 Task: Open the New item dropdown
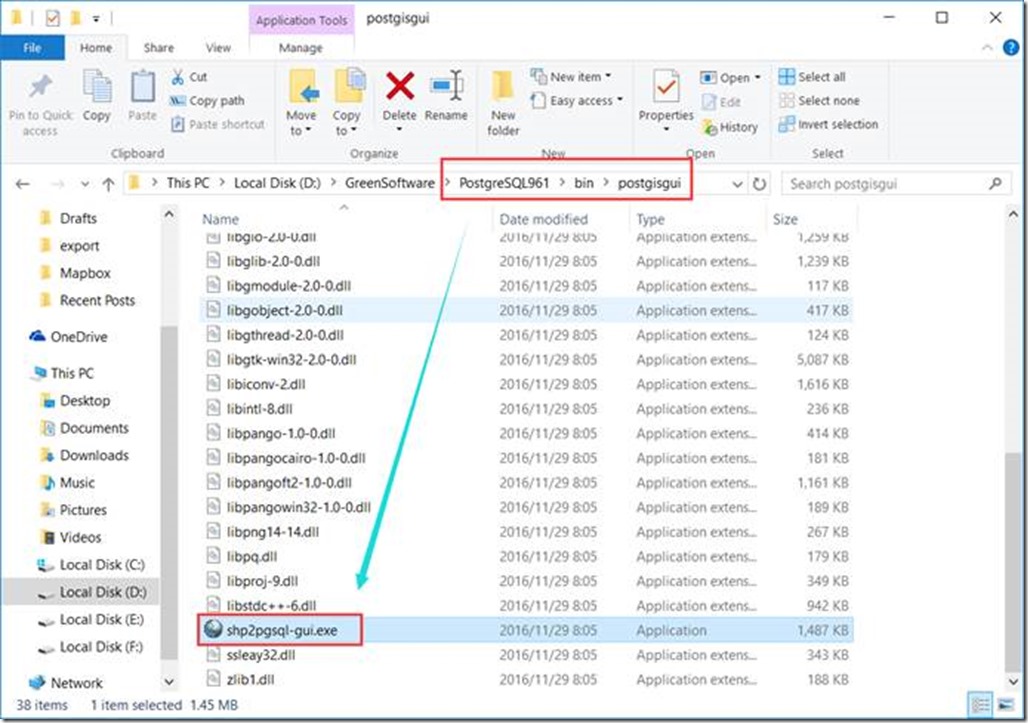pyautogui.click(x=572, y=76)
